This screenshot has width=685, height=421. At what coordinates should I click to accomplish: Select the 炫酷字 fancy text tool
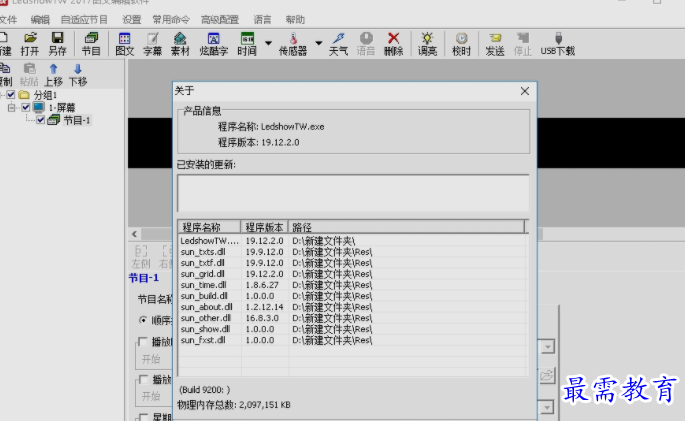pos(214,44)
